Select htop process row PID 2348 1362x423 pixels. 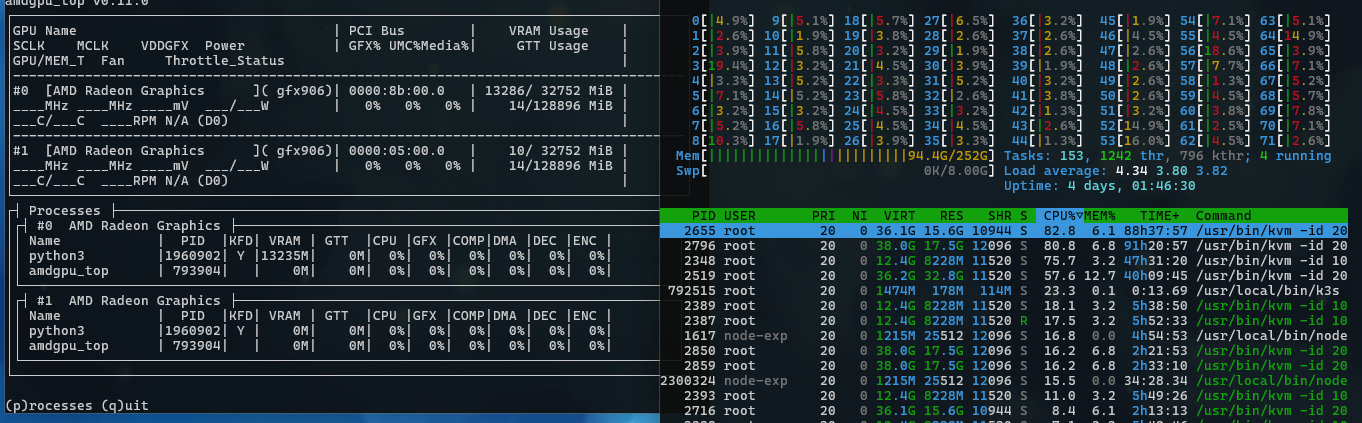pyautogui.click(x=1004, y=259)
